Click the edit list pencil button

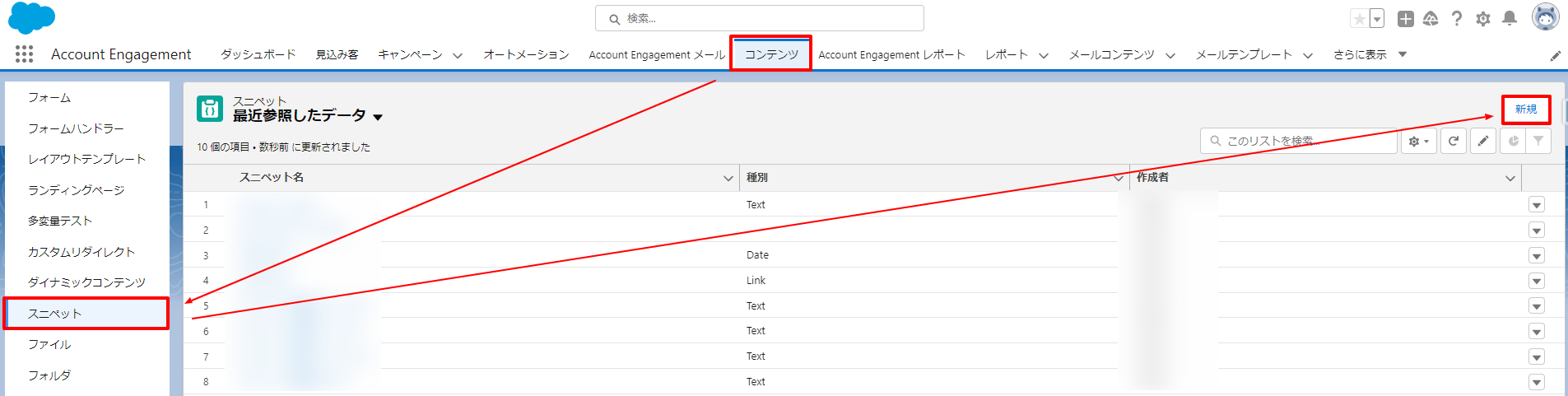(1483, 141)
